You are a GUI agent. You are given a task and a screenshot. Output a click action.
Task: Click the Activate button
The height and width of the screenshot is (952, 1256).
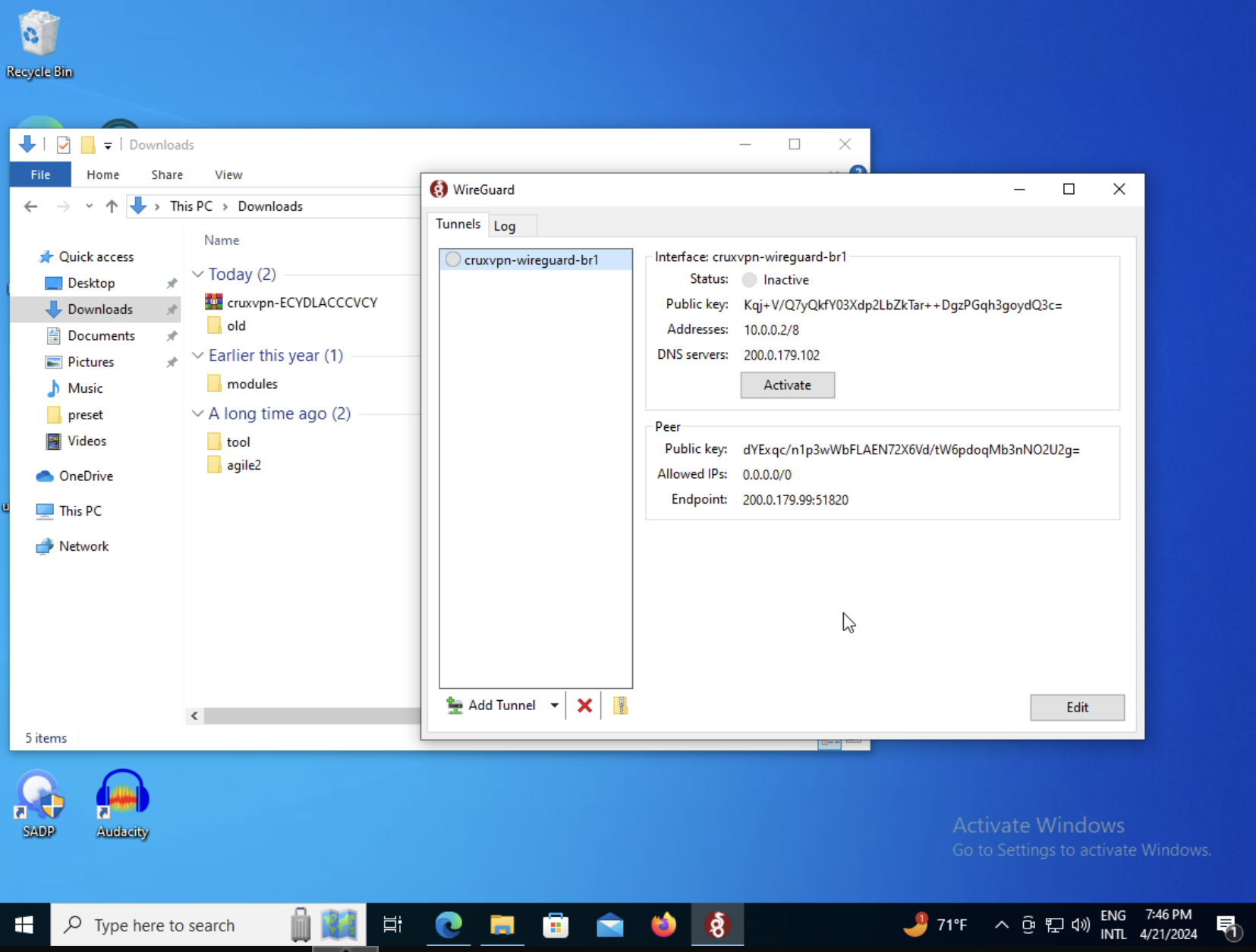[x=787, y=385]
